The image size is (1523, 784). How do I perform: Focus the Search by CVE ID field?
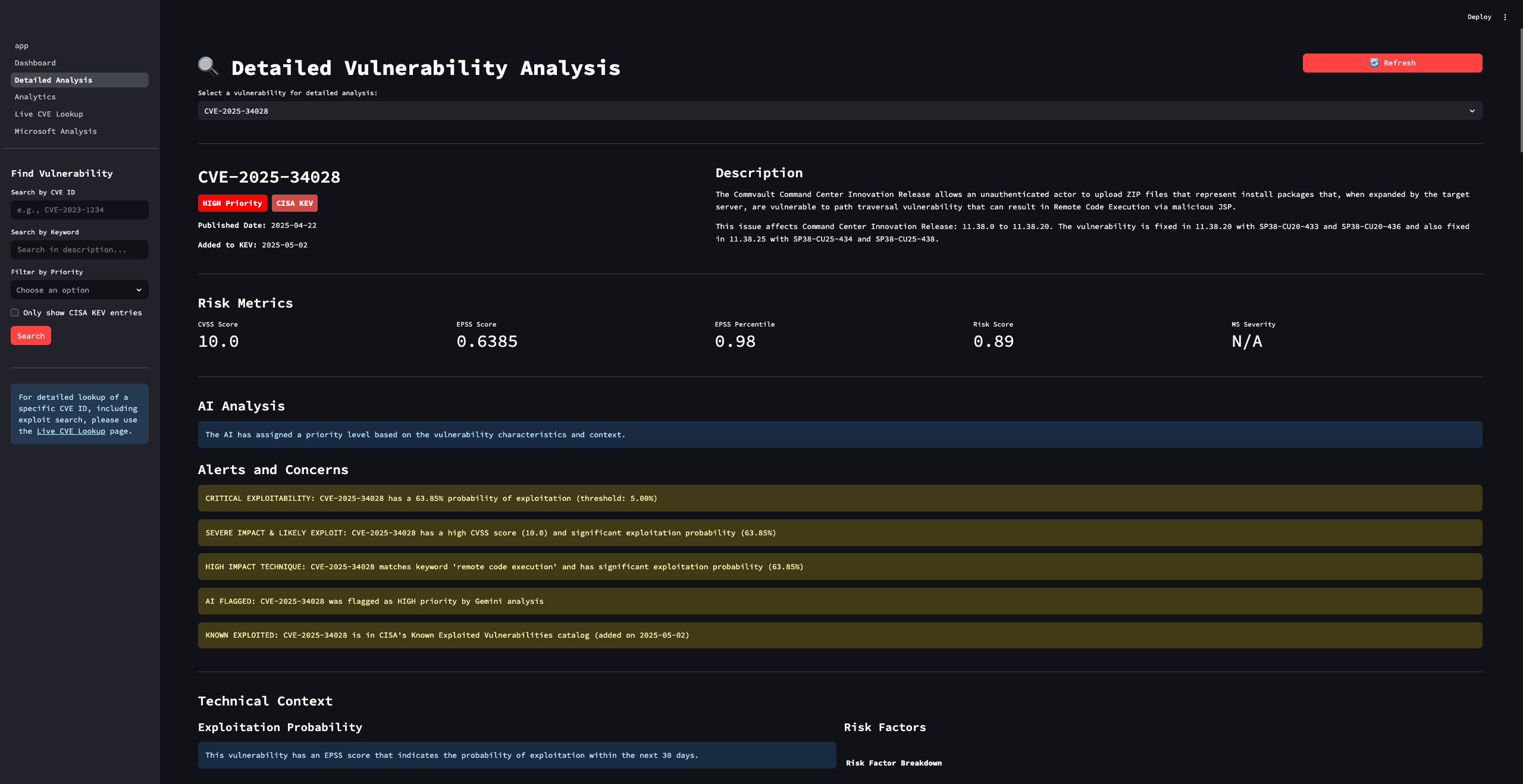pyautogui.click(x=79, y=210)
